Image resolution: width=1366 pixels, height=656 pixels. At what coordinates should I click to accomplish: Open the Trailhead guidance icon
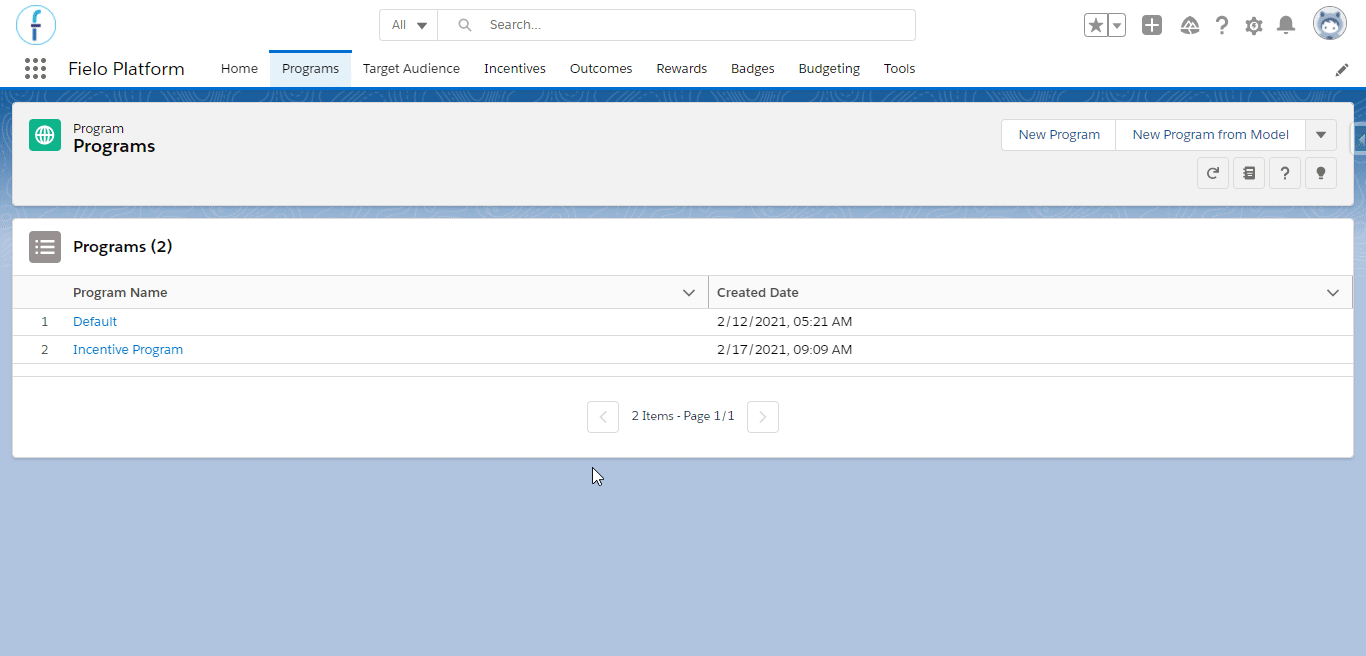[x=1190, y=25]
